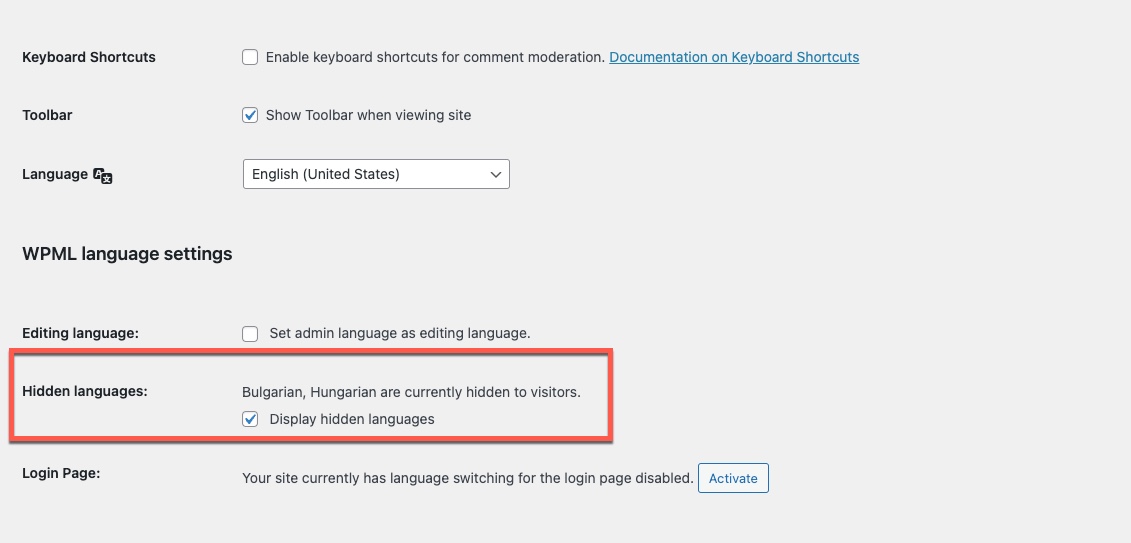Open Documentation on Keyboard Shortcuts link
Image resolution: width=1131 pixels, height=543 pixels.
point(734,57)
